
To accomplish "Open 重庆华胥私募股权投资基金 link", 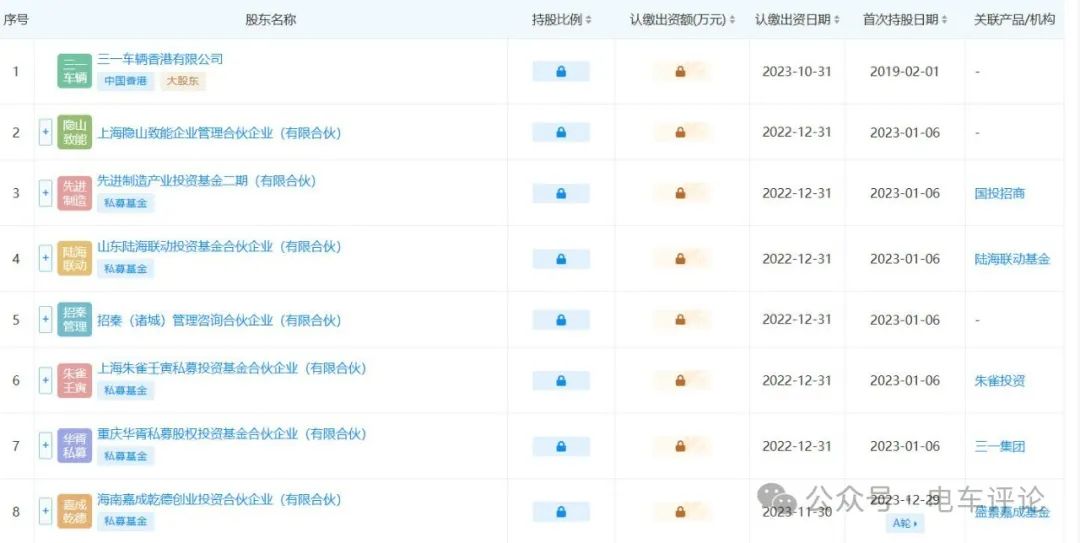I will (x=231, y=434).
